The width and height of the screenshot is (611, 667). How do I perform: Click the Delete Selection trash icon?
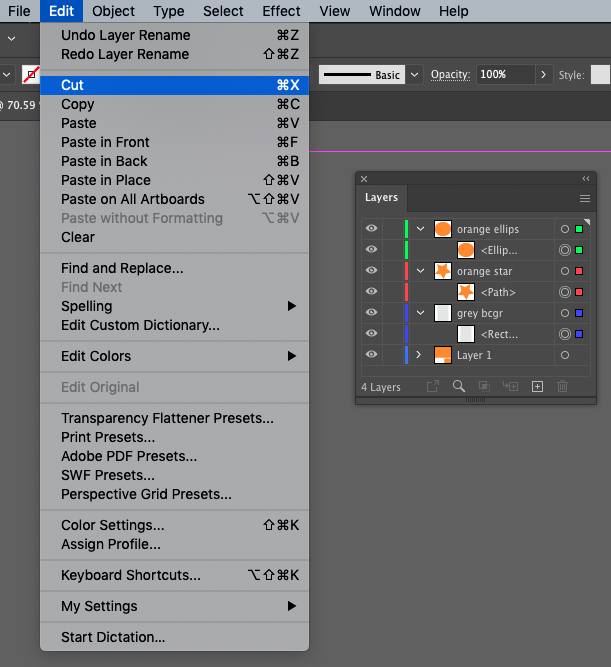562,386
